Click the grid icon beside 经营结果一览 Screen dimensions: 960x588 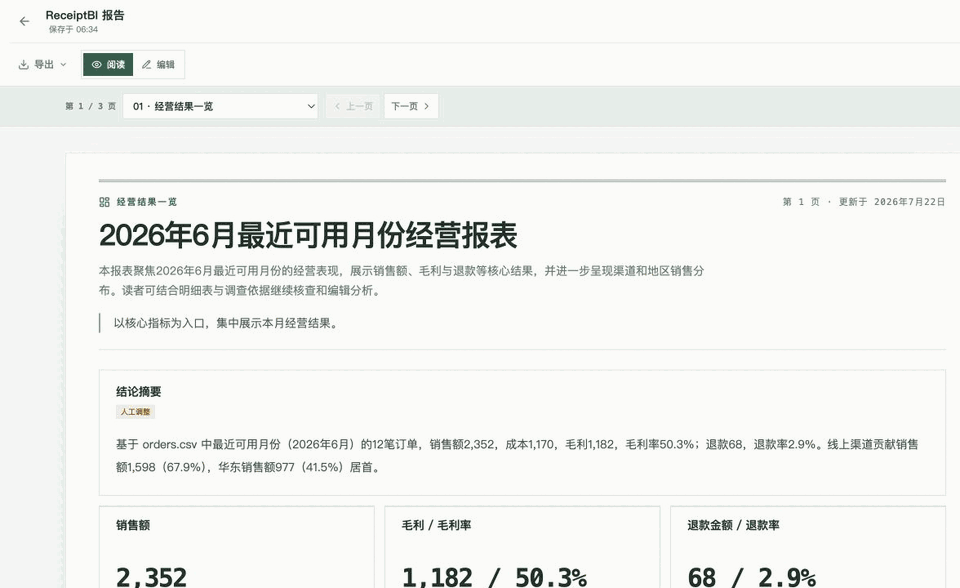(104, 202)
